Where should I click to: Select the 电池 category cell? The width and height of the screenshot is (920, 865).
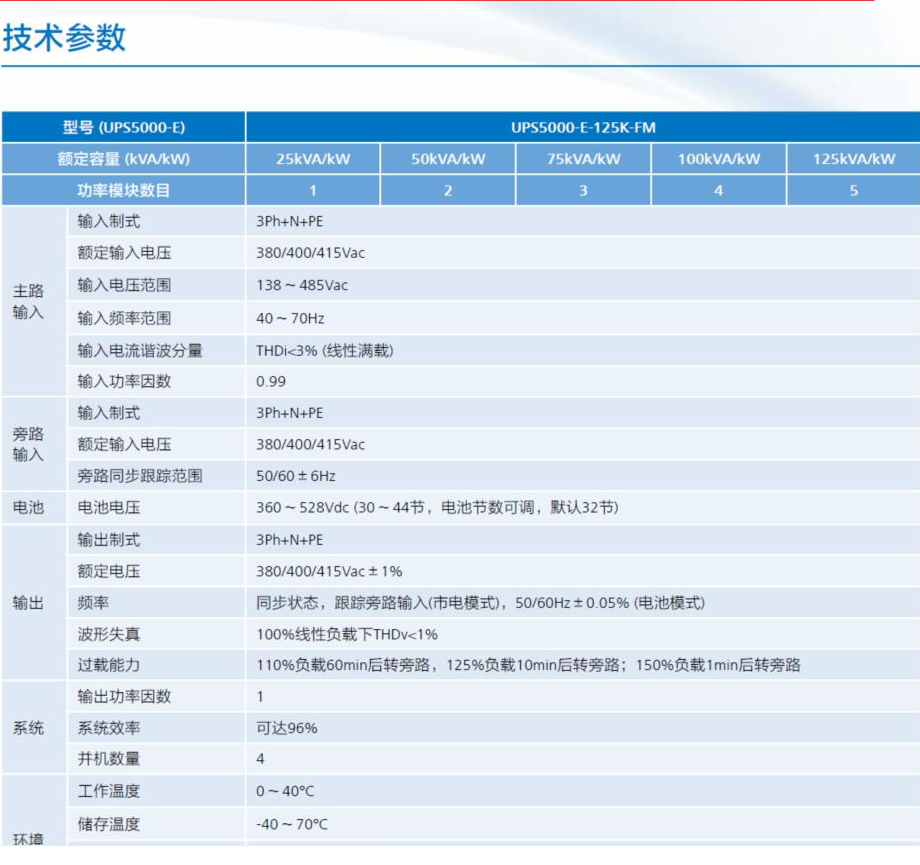tap(33, 508)
